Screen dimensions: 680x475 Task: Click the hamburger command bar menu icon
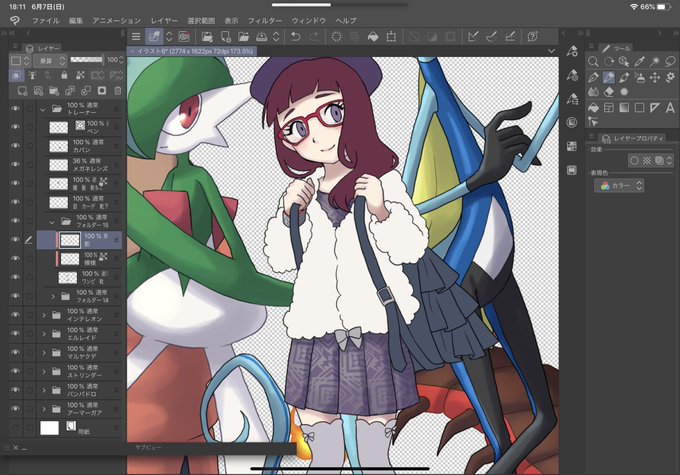(136, 37)
